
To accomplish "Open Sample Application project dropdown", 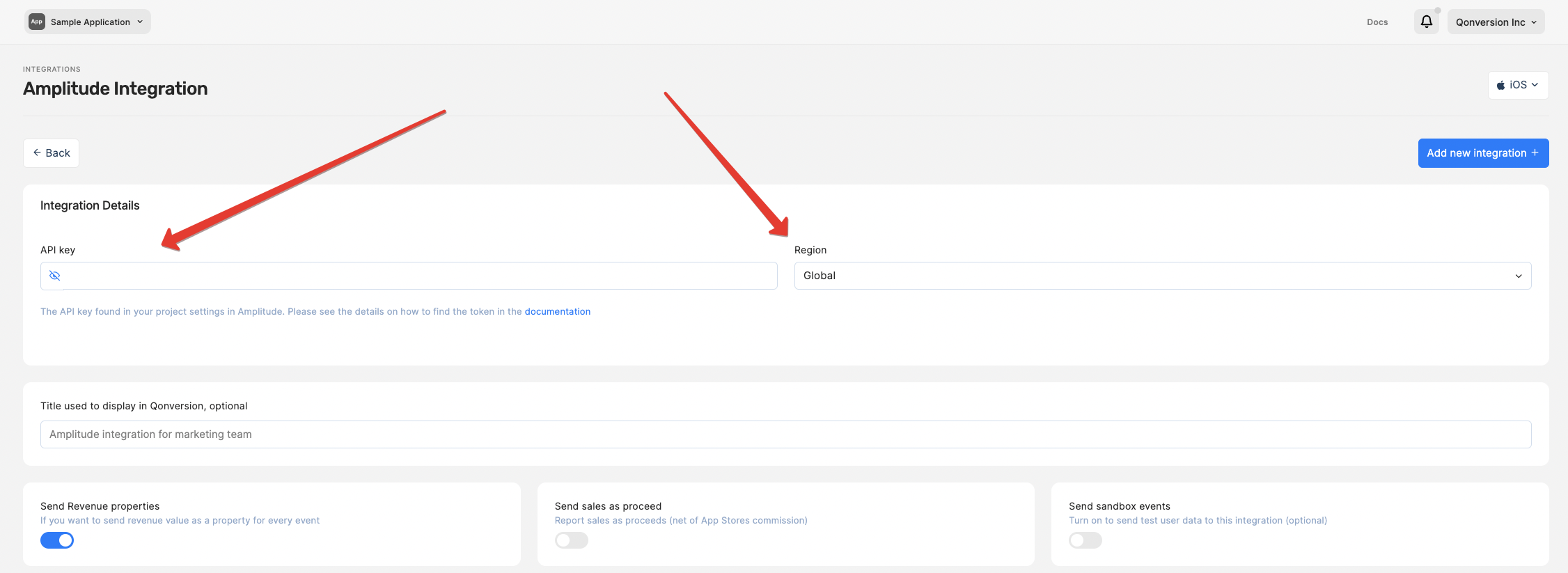I will click(x=88, y=22).
